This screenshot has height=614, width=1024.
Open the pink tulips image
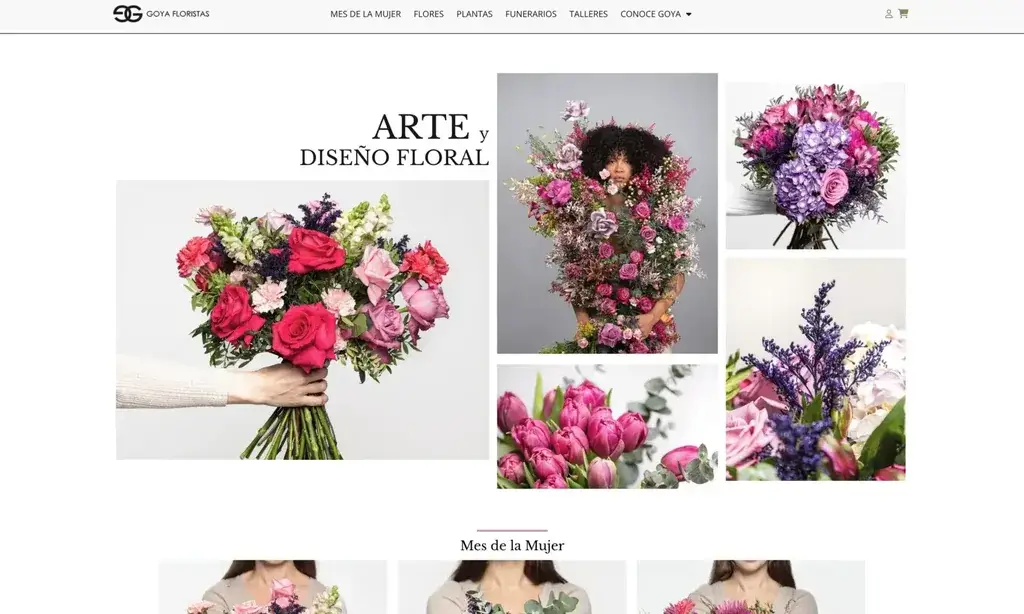(x=607, y=427)
